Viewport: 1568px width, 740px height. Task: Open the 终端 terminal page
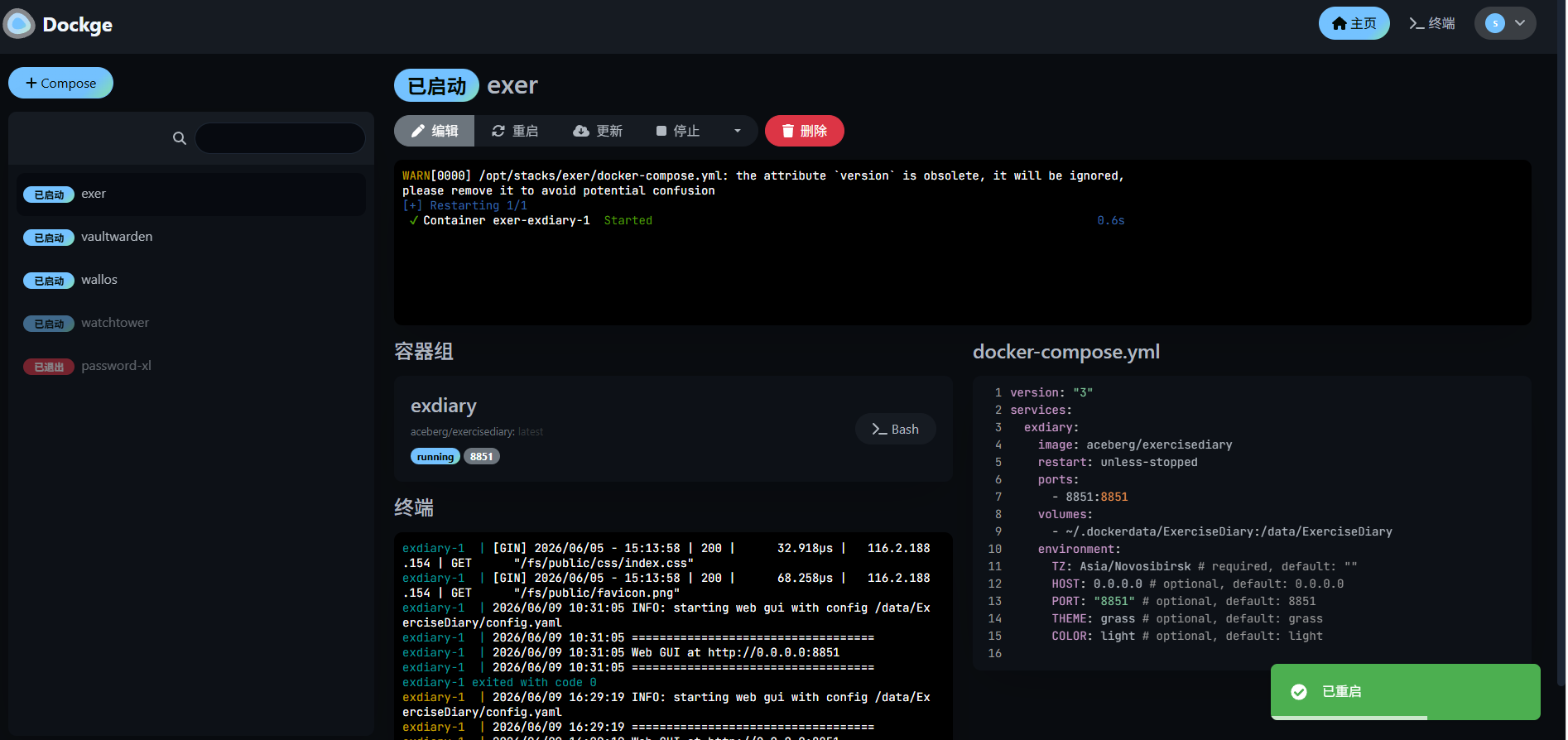[1432, 23]
